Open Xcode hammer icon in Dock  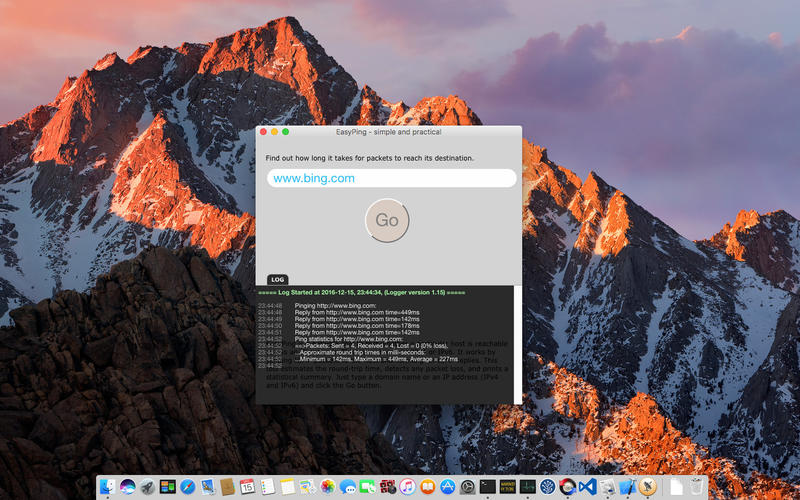point(628,487)
